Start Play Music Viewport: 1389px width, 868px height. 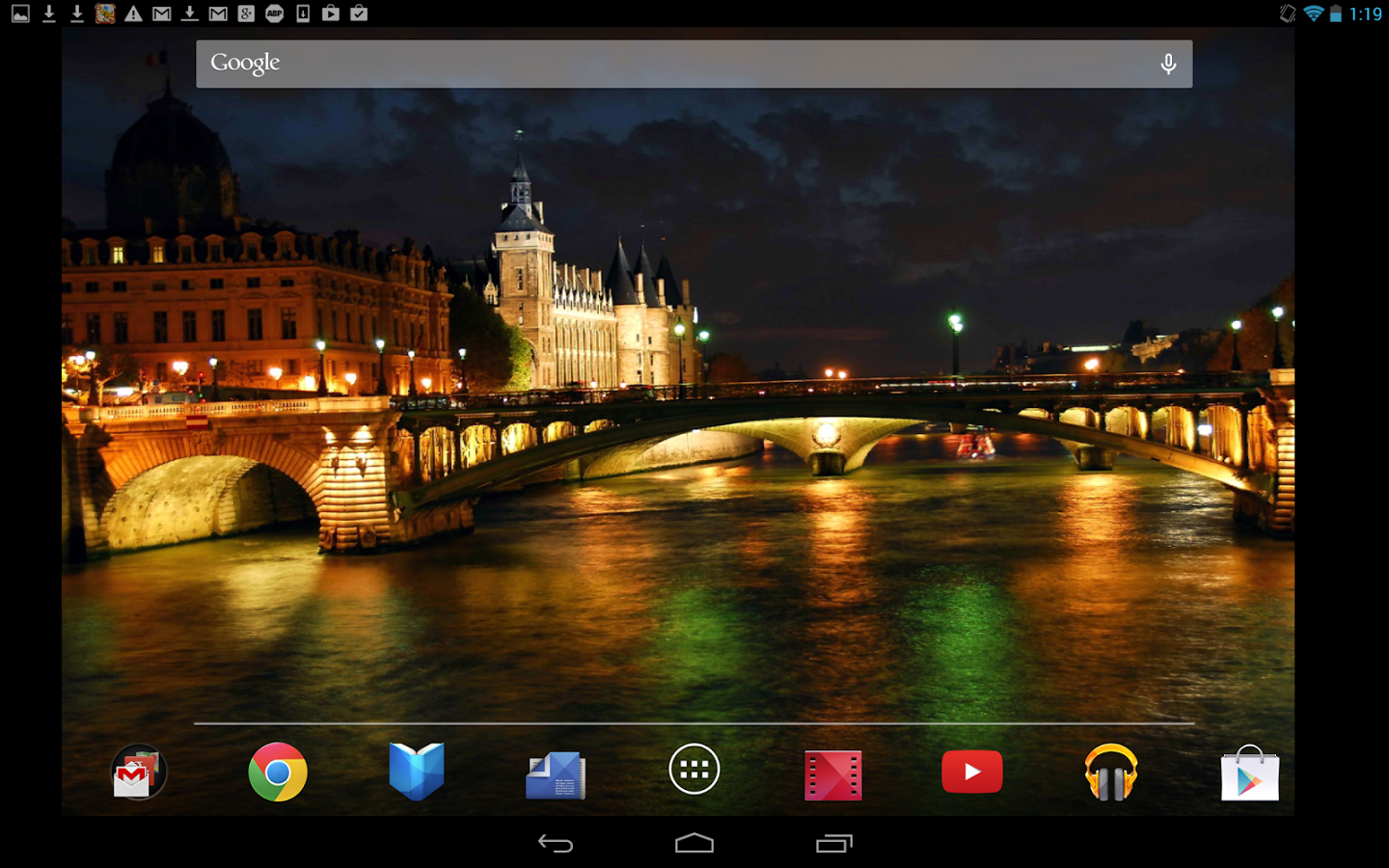[1110, 772]
